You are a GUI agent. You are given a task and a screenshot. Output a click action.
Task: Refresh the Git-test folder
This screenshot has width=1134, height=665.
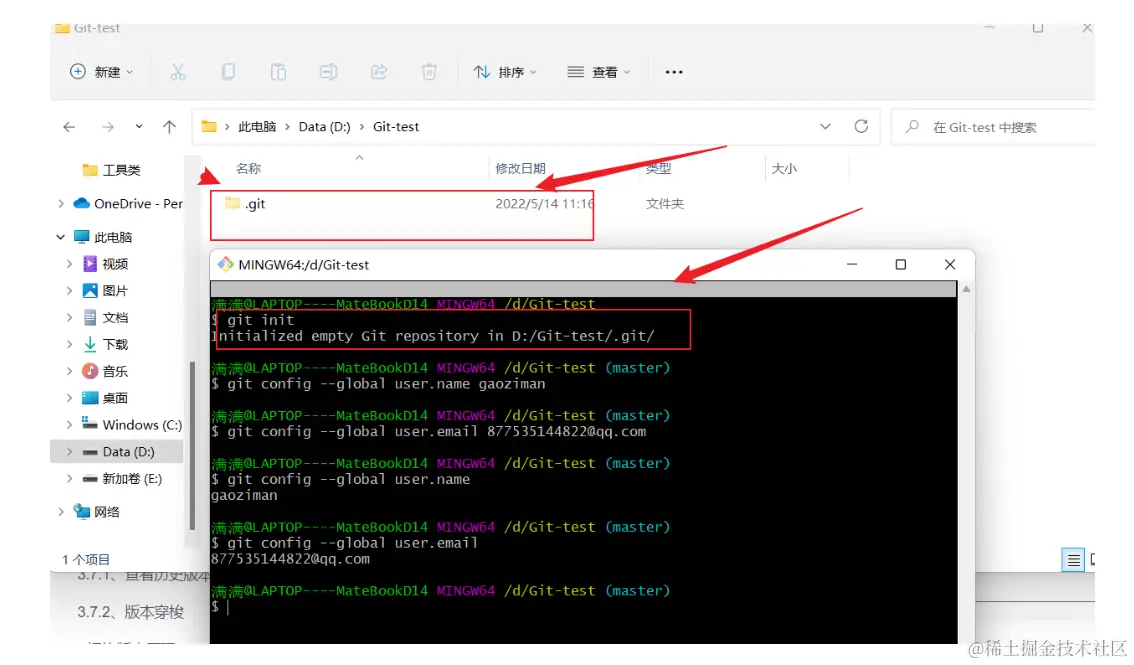click(x=861, y=126)
